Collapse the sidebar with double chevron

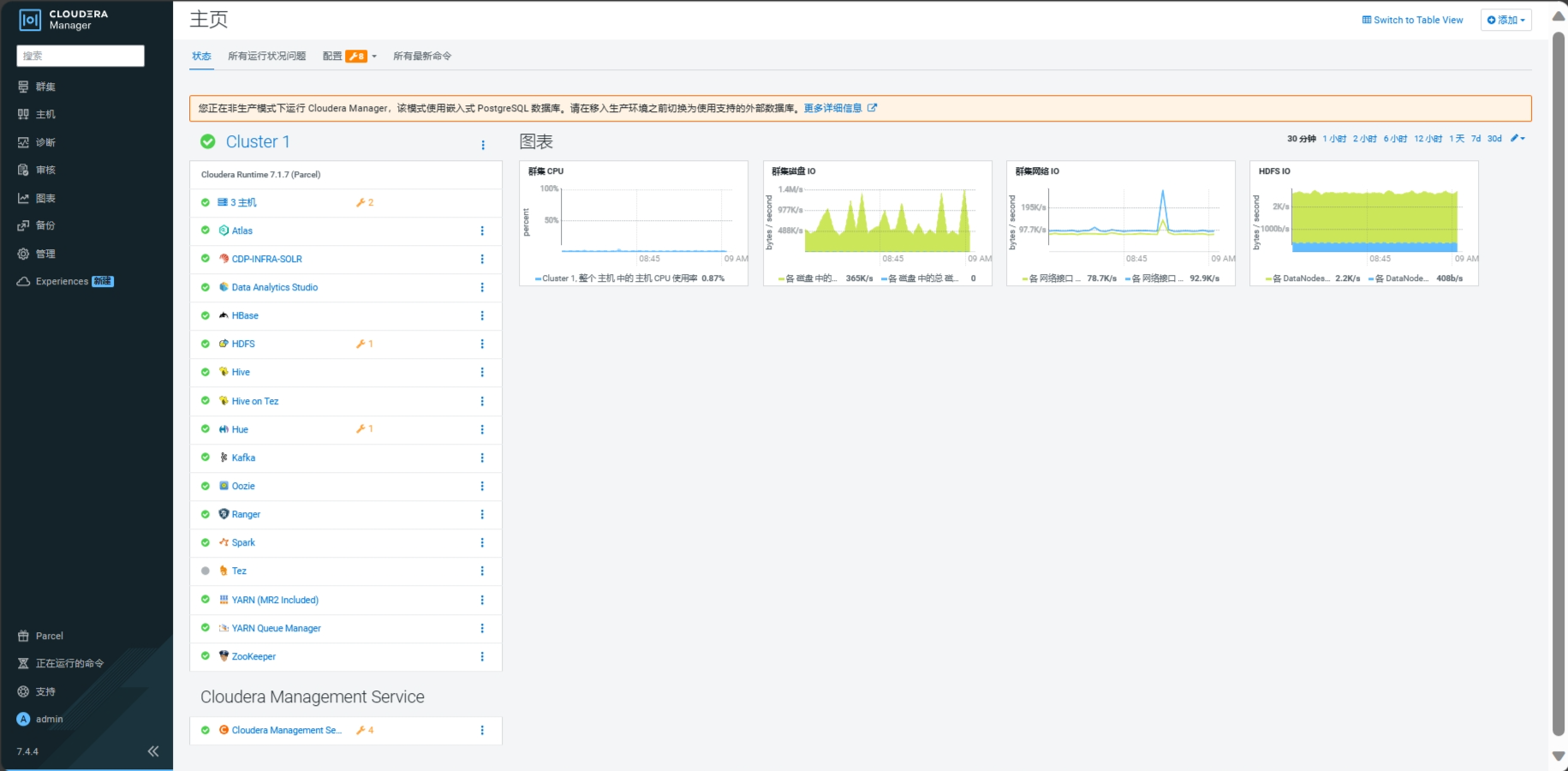[153, 751]
